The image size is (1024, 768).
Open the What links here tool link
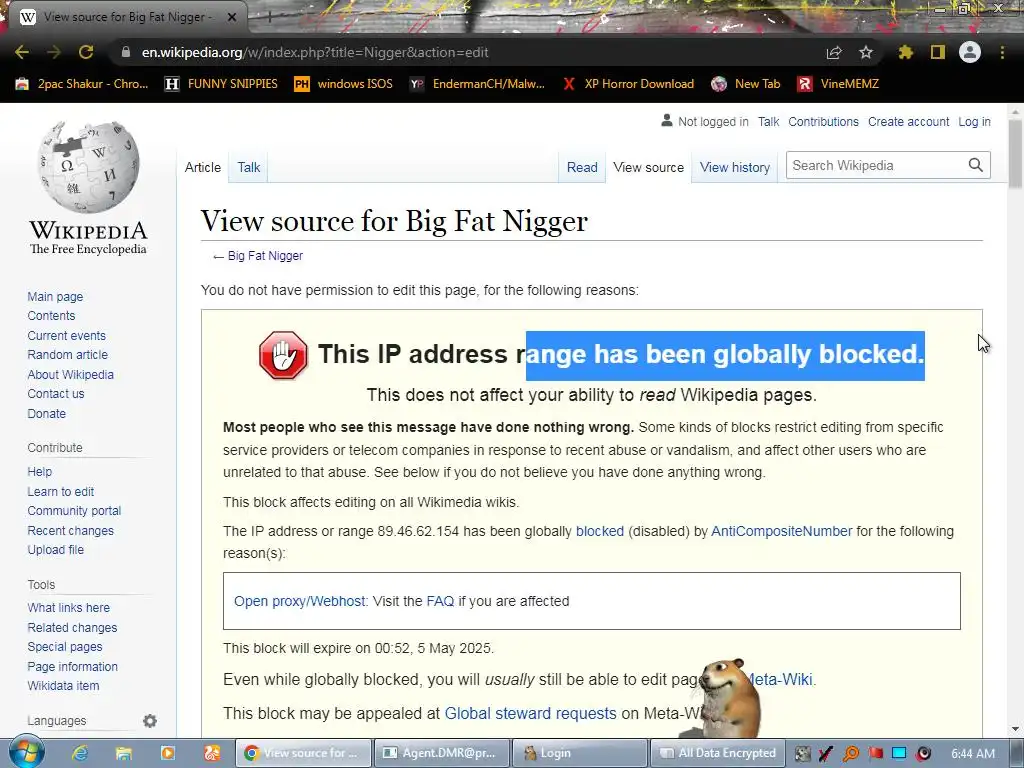[x=69, y=607]
